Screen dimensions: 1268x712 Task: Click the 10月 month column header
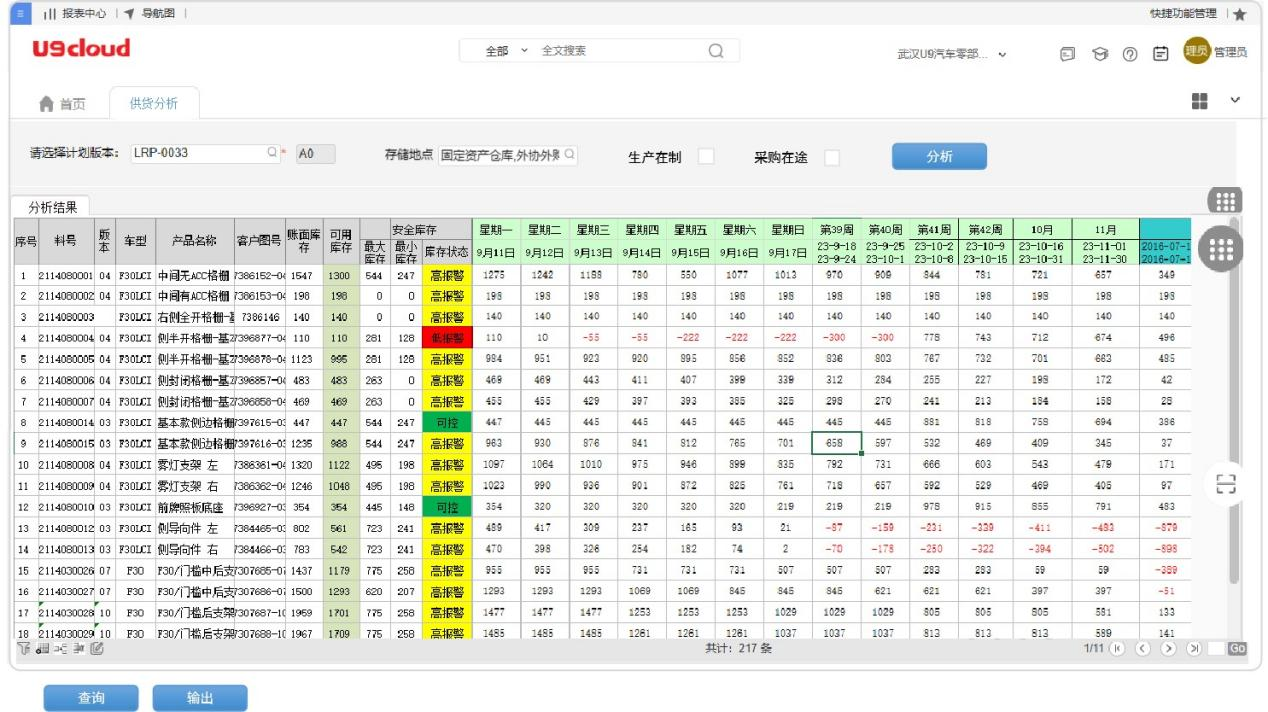[1042, 229]
